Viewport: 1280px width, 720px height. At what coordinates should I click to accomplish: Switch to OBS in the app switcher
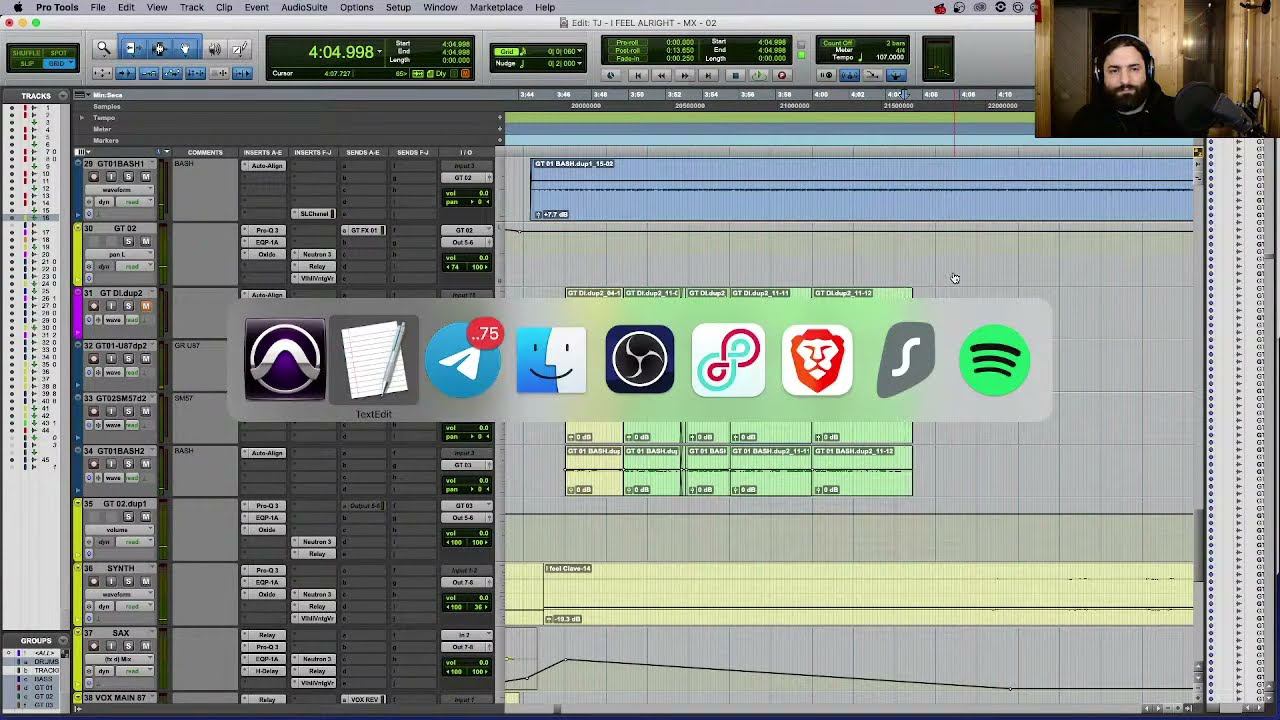pos(640,360)
